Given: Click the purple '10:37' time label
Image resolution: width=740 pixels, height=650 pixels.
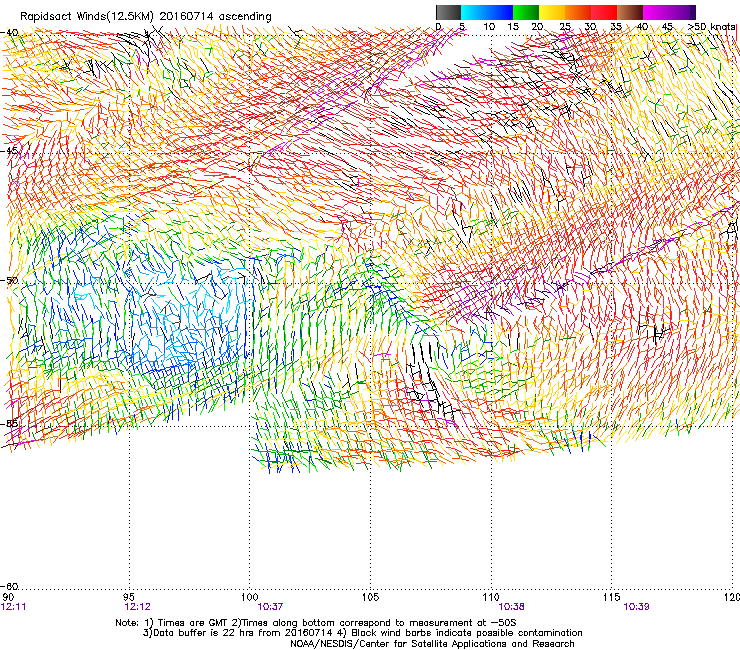Looking at the screenshot, I should pos(270,607).
